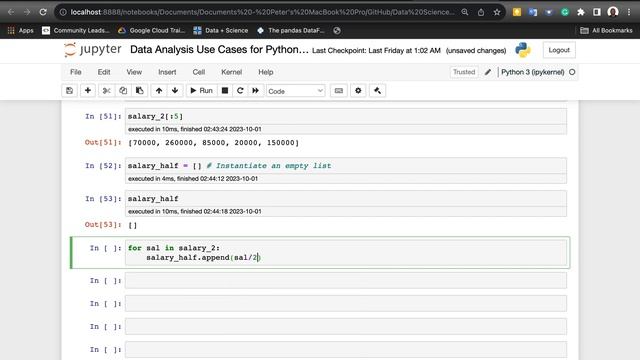Screen dimensions: 640x360
Task: Click the hammer toolbar icon
Action: point(377,91)
